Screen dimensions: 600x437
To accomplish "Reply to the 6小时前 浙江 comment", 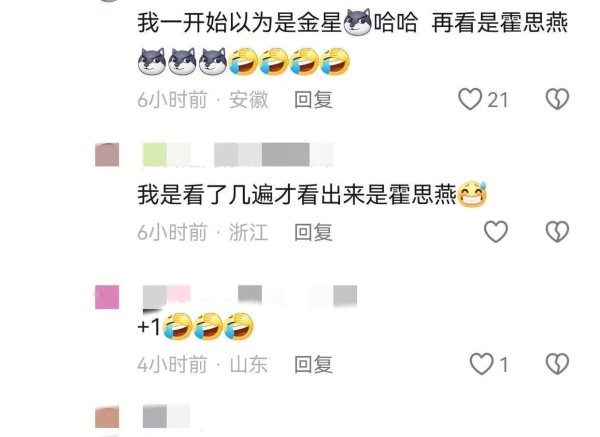I will tap(313, 232).
